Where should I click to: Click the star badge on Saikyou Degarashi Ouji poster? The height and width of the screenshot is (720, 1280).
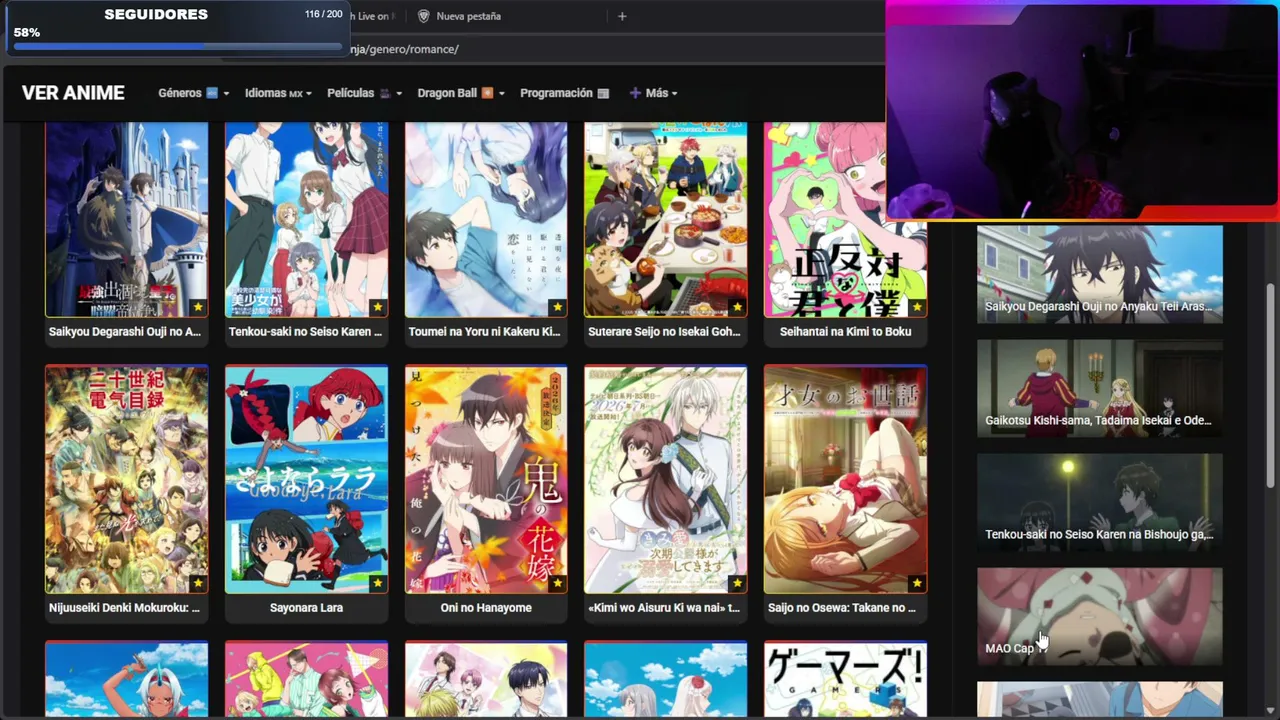click(198, 307)
